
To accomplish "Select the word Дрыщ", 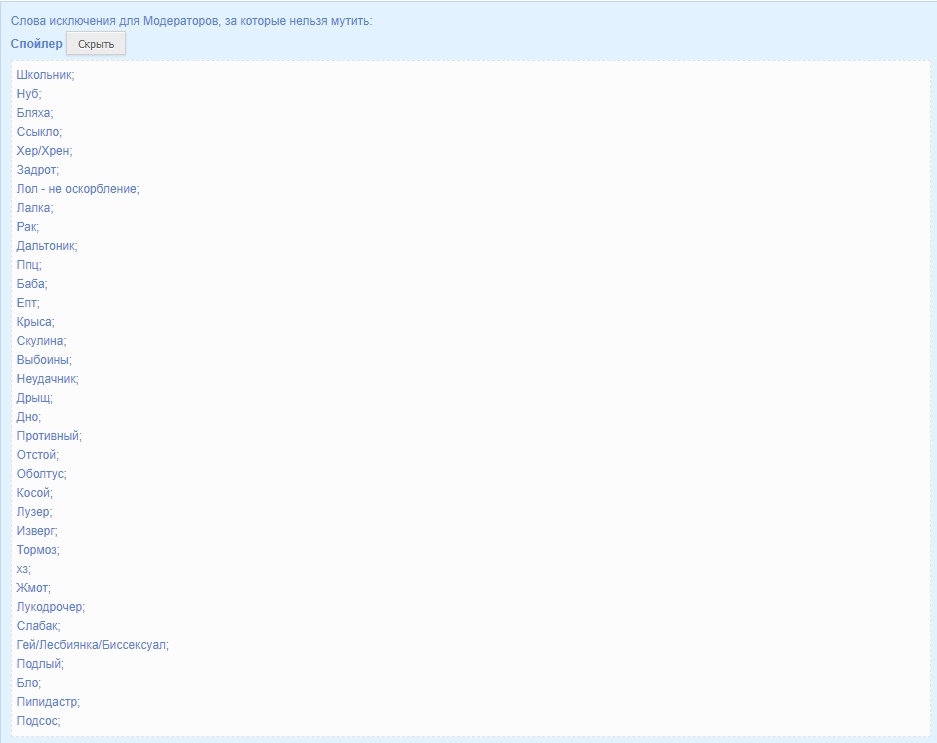I will tap(34, 398).
